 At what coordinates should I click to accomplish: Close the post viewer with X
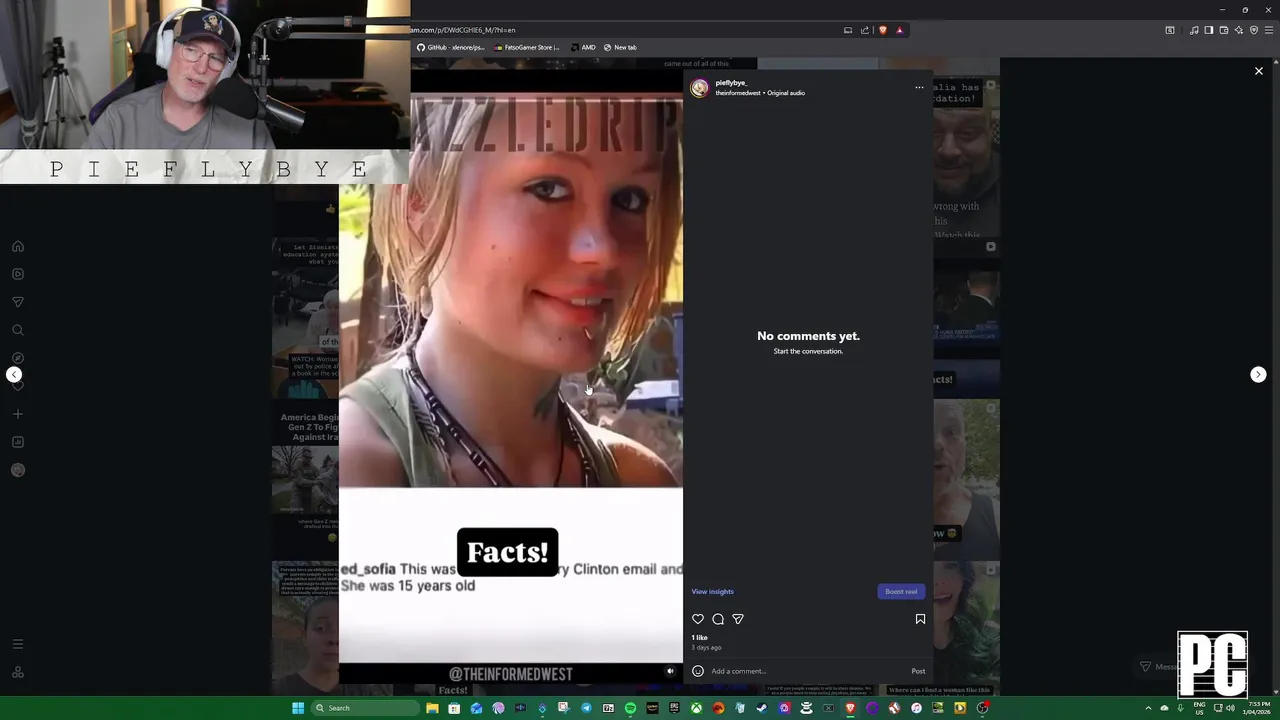pos(1259,71)
